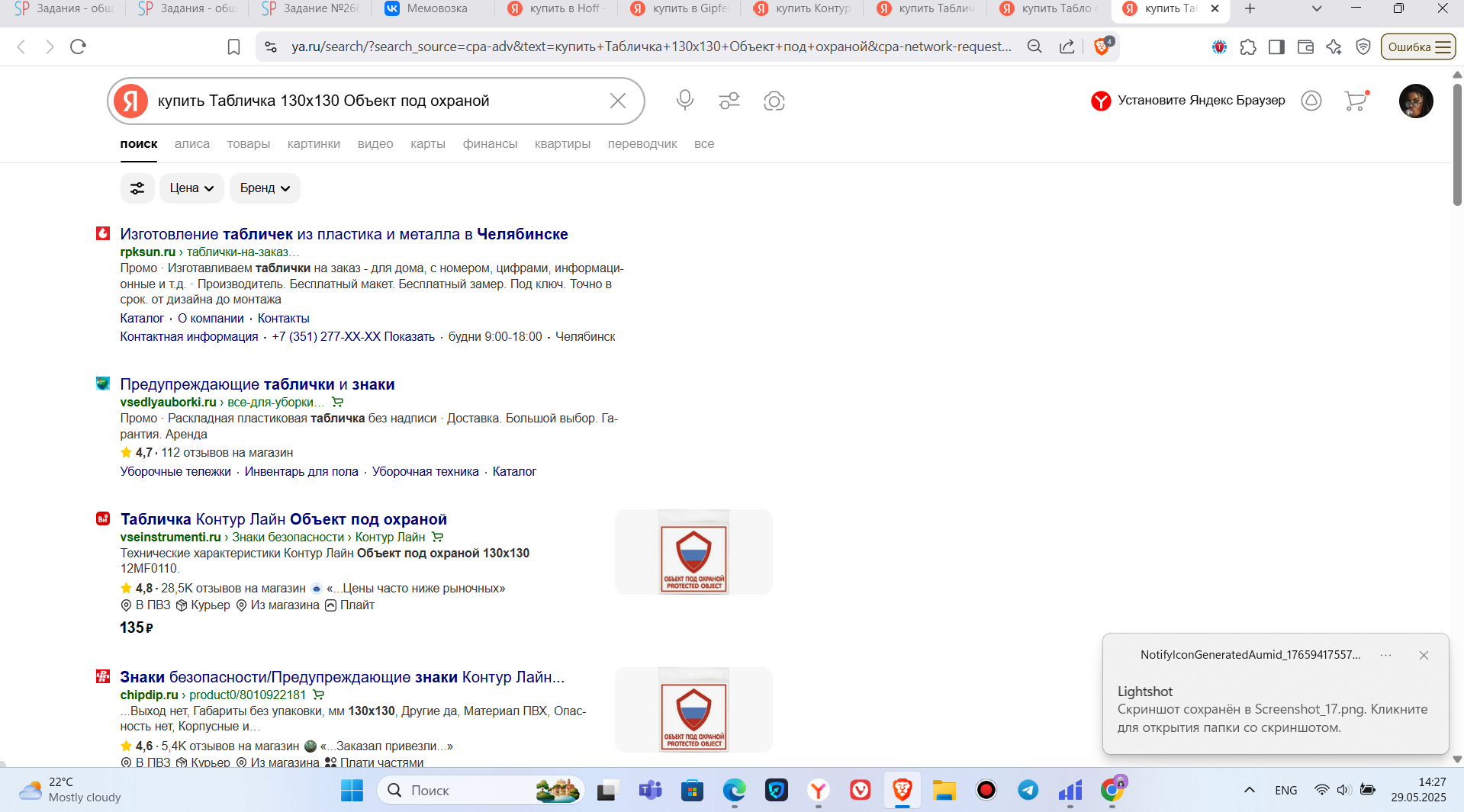Viewport: 1464px width, 812px height.
Task: Switch to the финансы tab
Action: tap(490, 144)
